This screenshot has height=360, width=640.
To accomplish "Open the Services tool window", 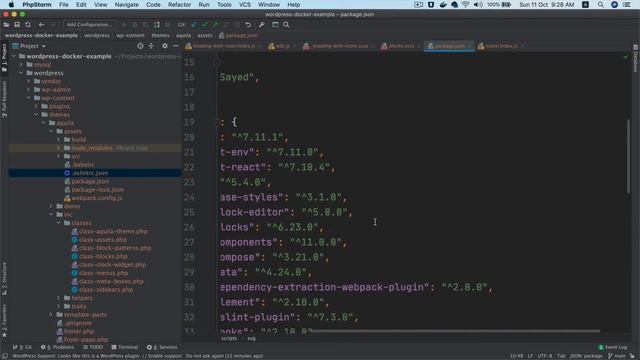I will point(162,347).
